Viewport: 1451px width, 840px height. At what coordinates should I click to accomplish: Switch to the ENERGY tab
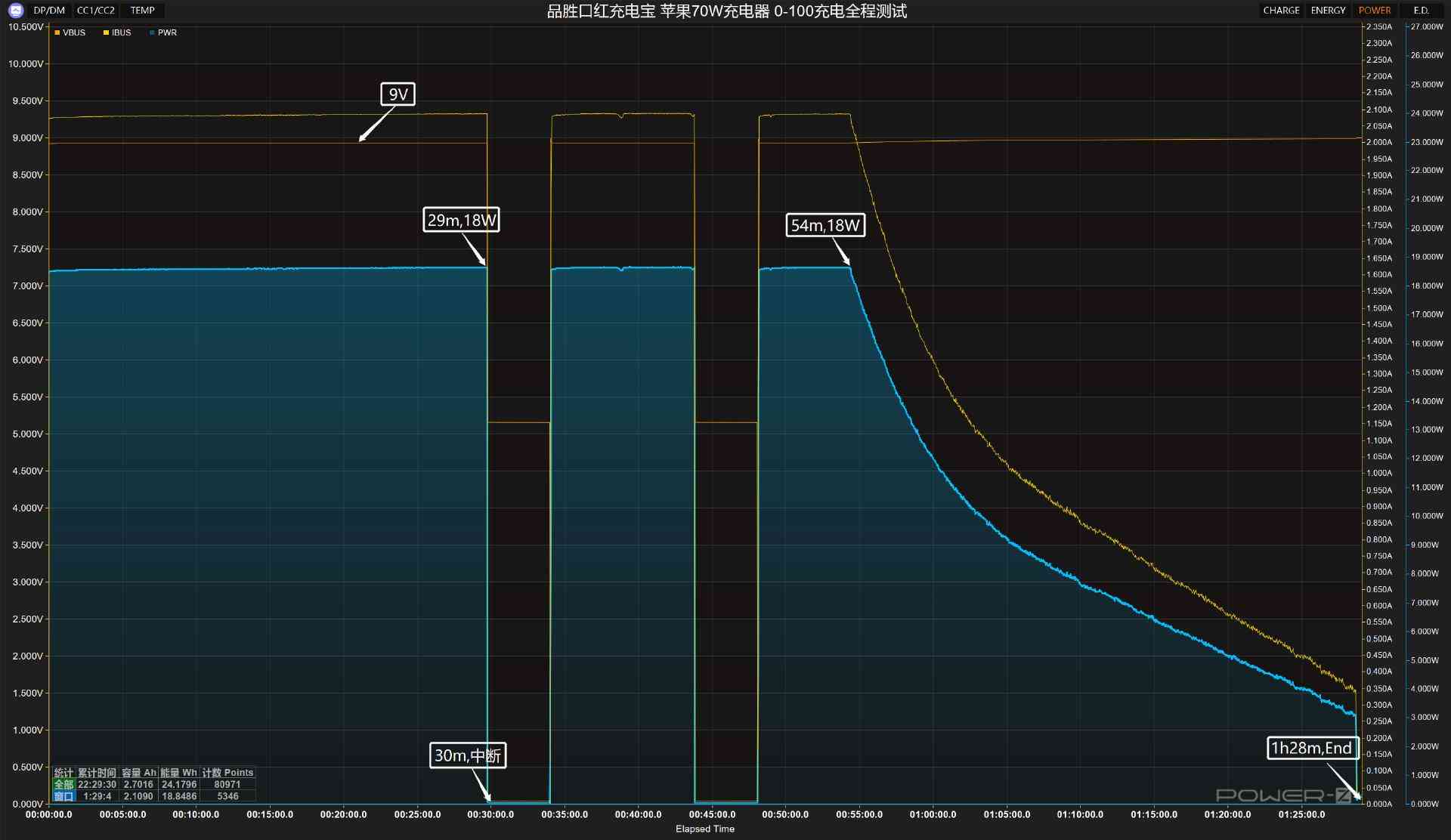(1328, 11)
